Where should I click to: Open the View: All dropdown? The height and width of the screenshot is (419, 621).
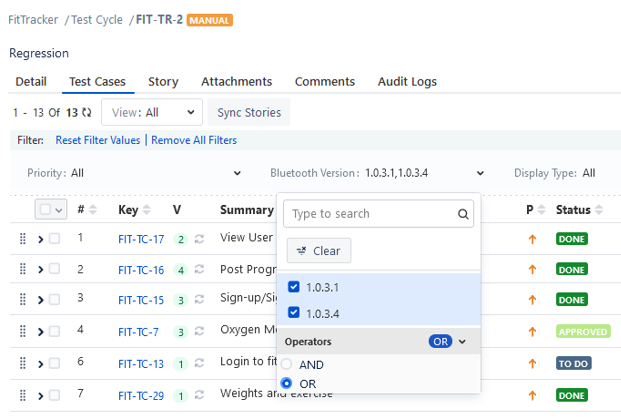tap(152, 113)
